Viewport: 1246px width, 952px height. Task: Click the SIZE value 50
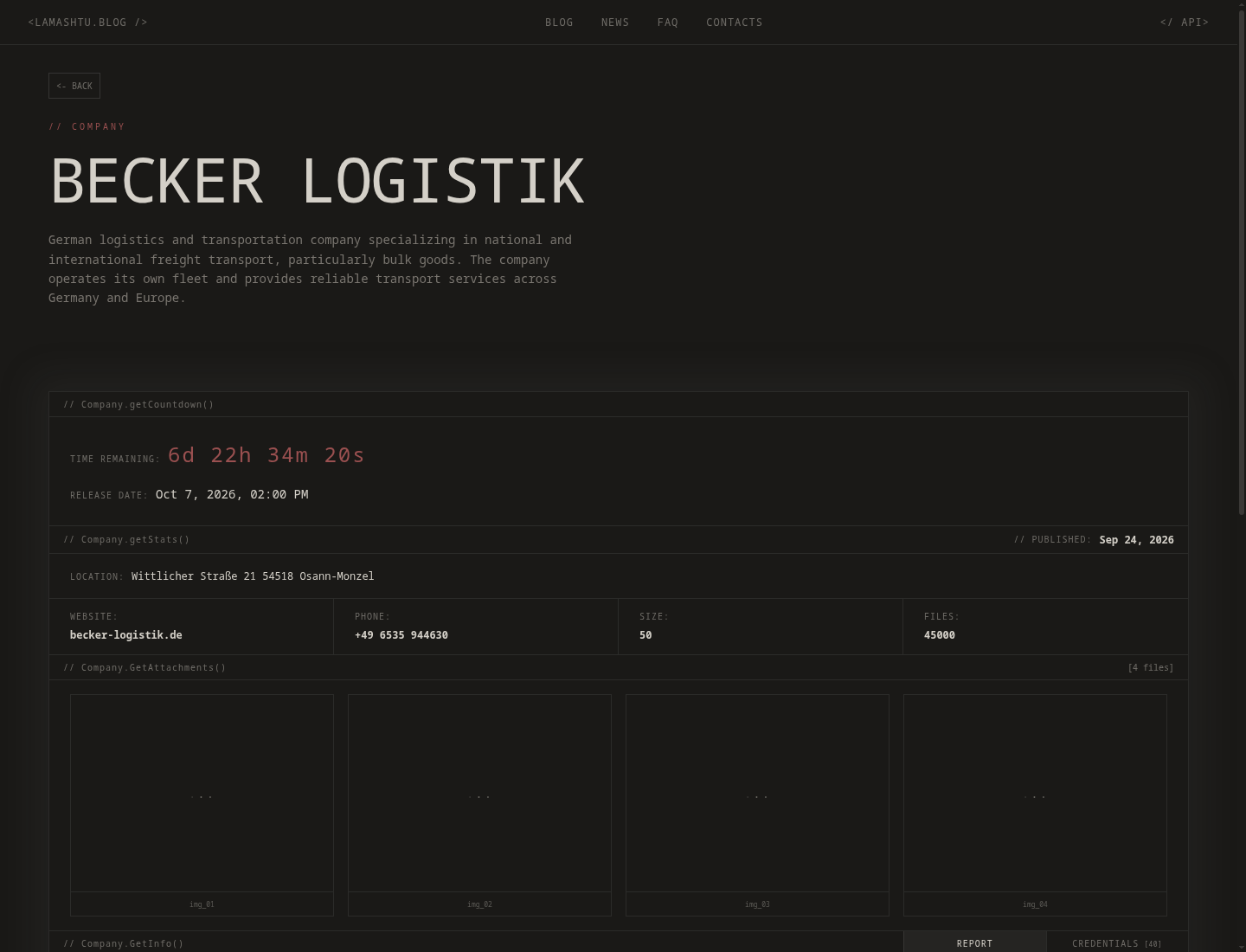645,635
